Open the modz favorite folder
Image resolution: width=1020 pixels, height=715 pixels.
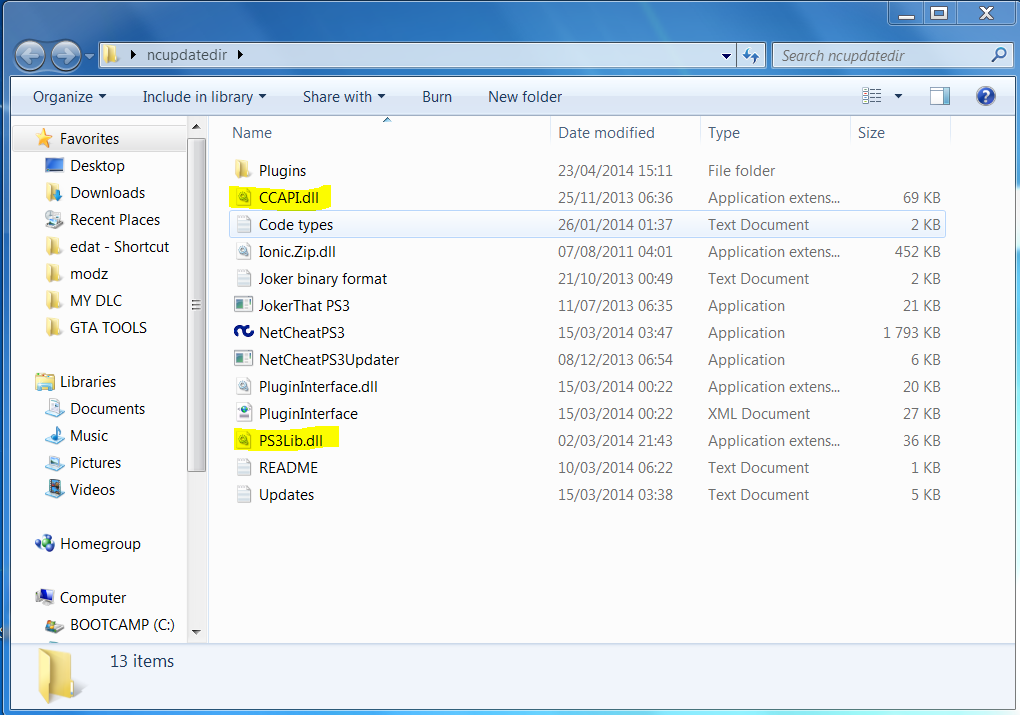88,274
